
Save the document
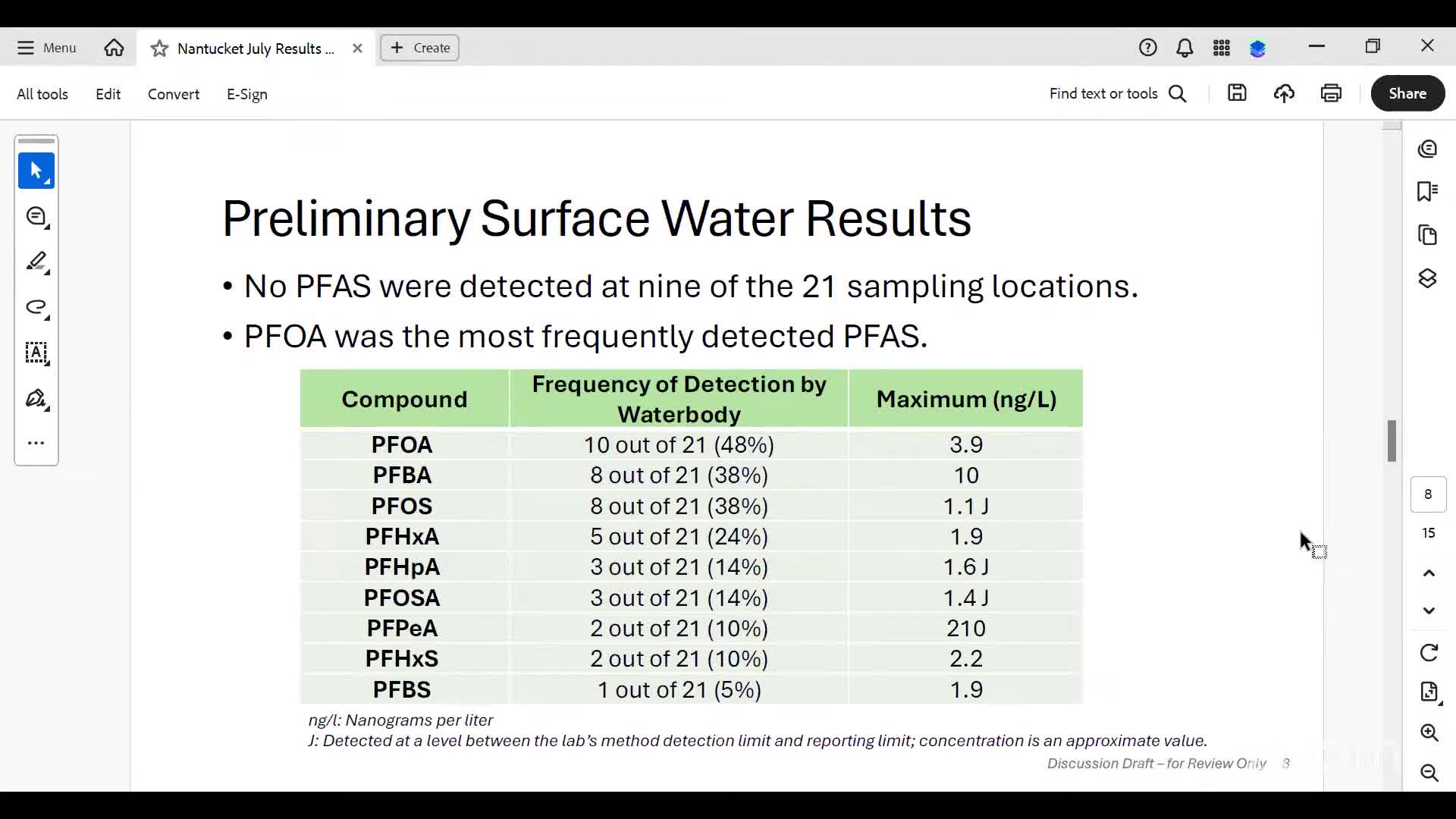pos(1237,93)
